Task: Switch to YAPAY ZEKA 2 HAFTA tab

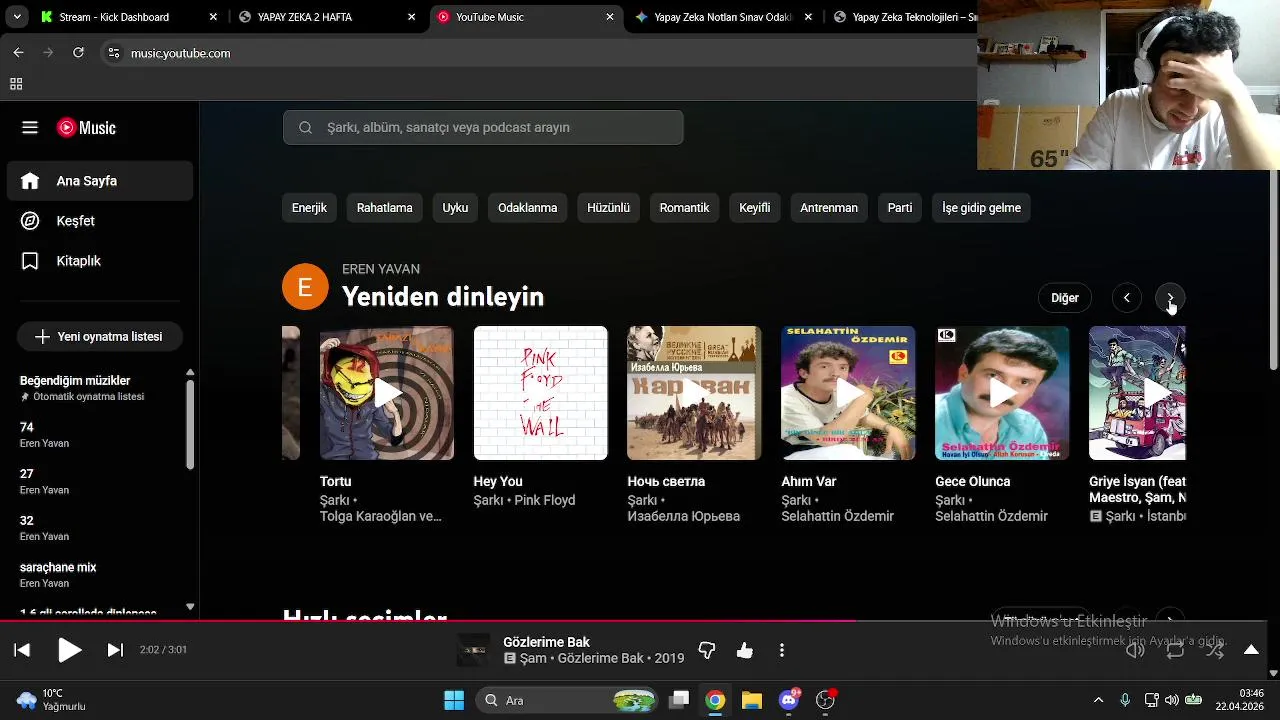Action: click(327, 17)
